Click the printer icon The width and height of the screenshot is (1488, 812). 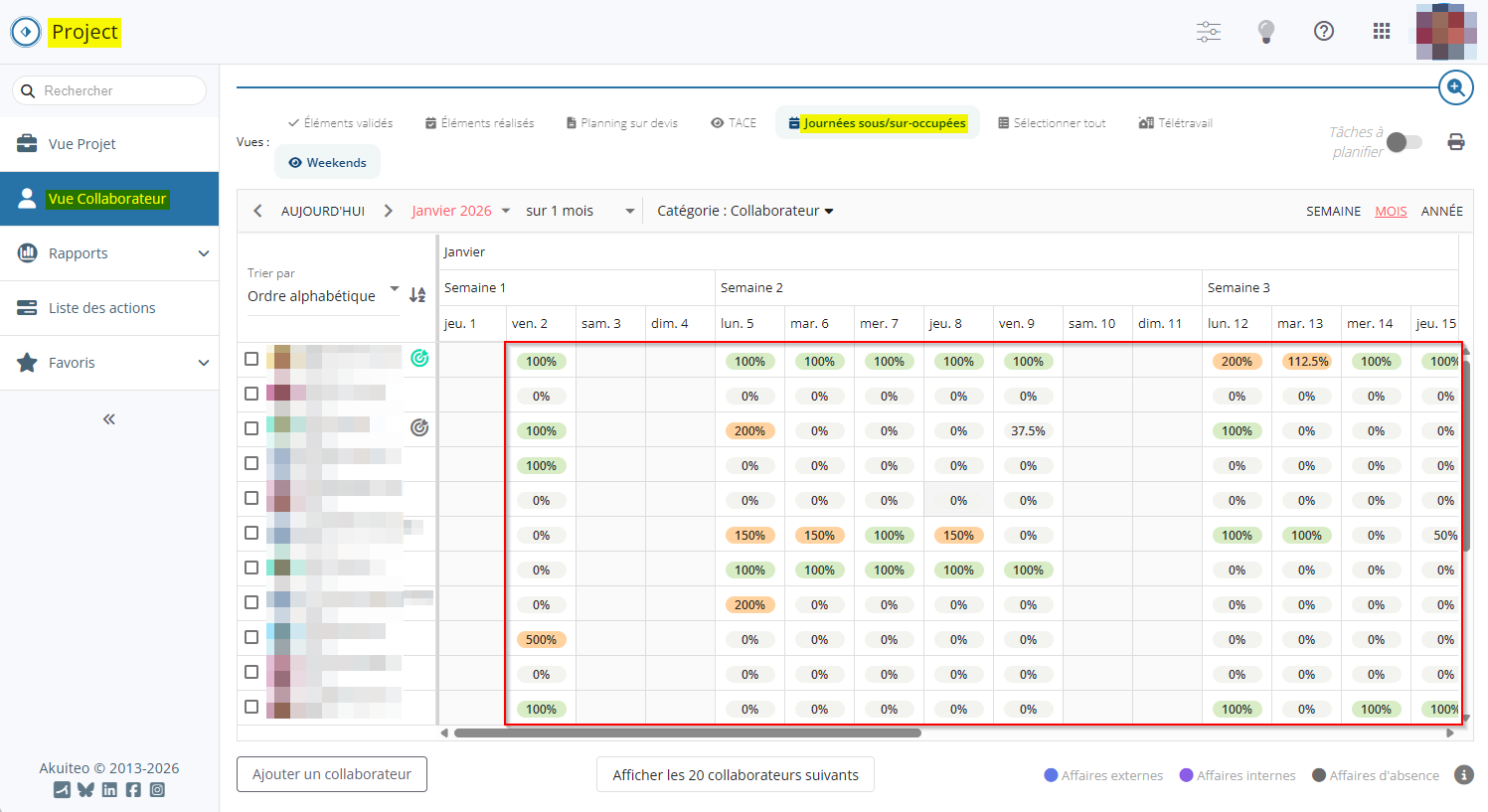click(x=1455, y=142)
